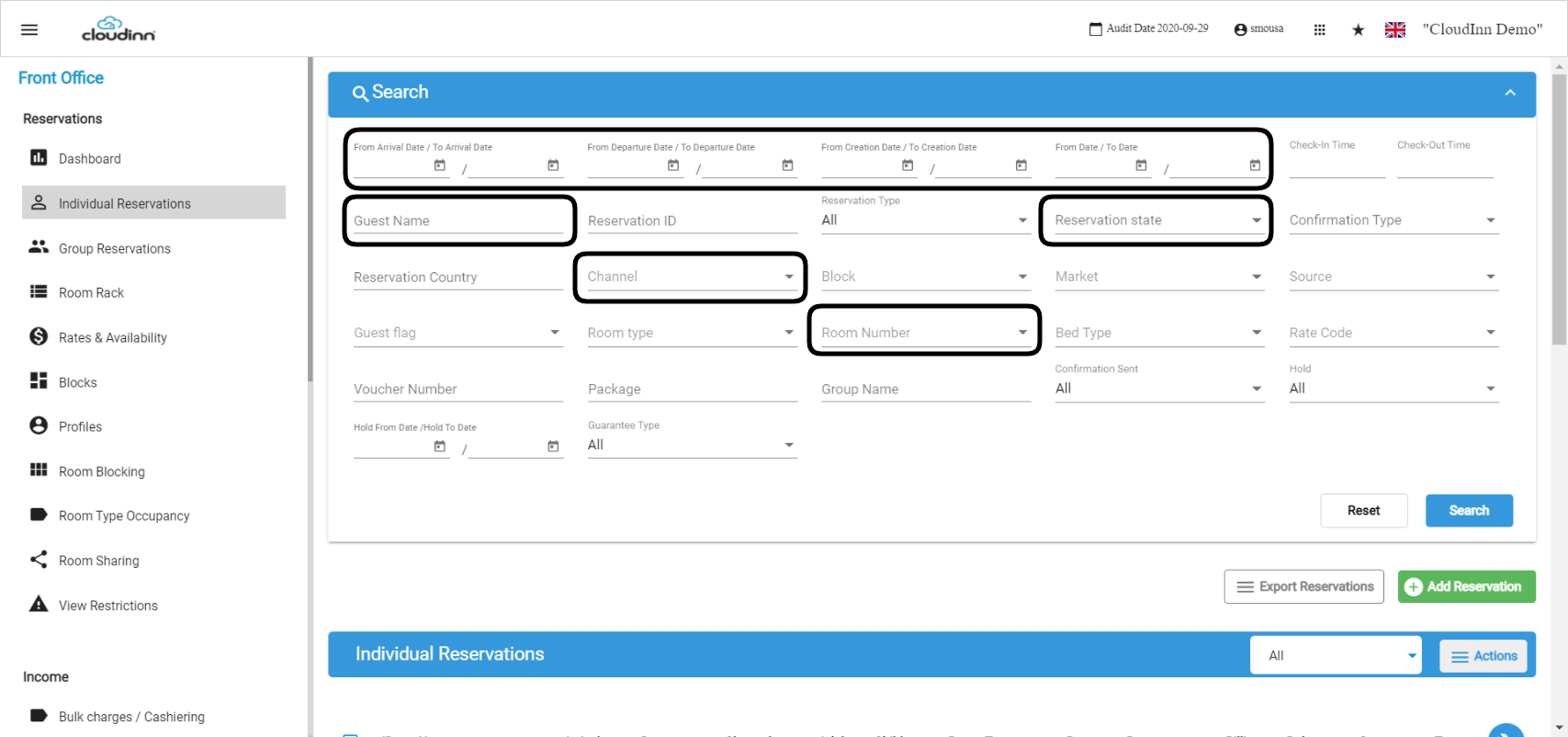Open the apps grid icon
Image resolution: width=1568 pixels, height=737 pixels.
[x=1319, y=29]
